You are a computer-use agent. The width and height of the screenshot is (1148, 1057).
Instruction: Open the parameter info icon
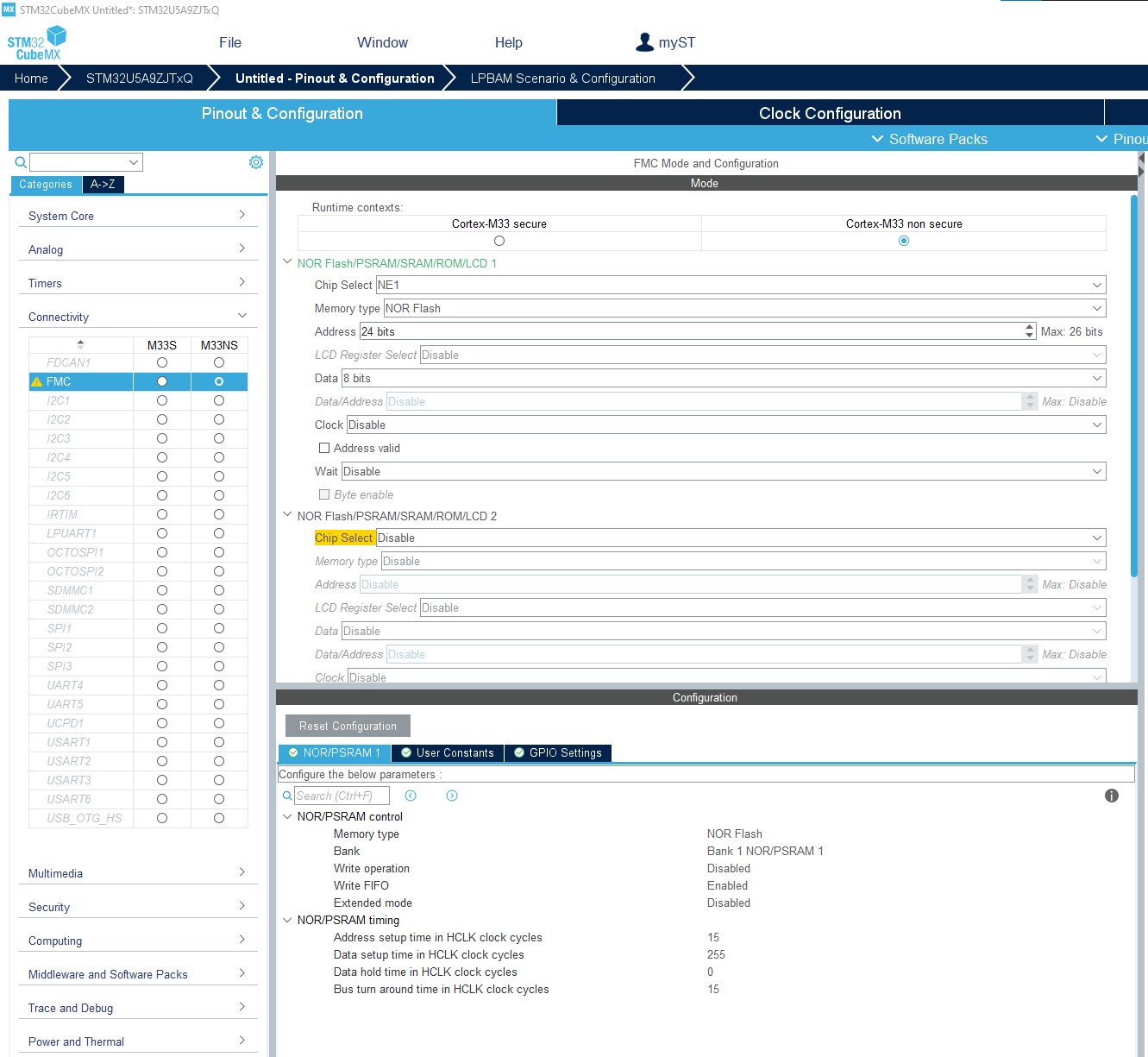[x=1112, y=796]
